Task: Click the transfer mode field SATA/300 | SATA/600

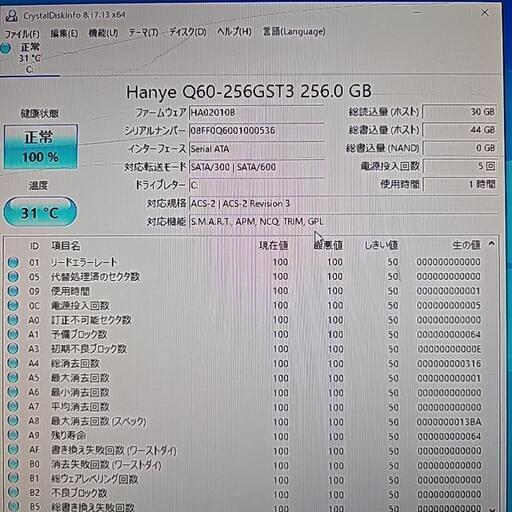Action: click(x=257, y=167)
